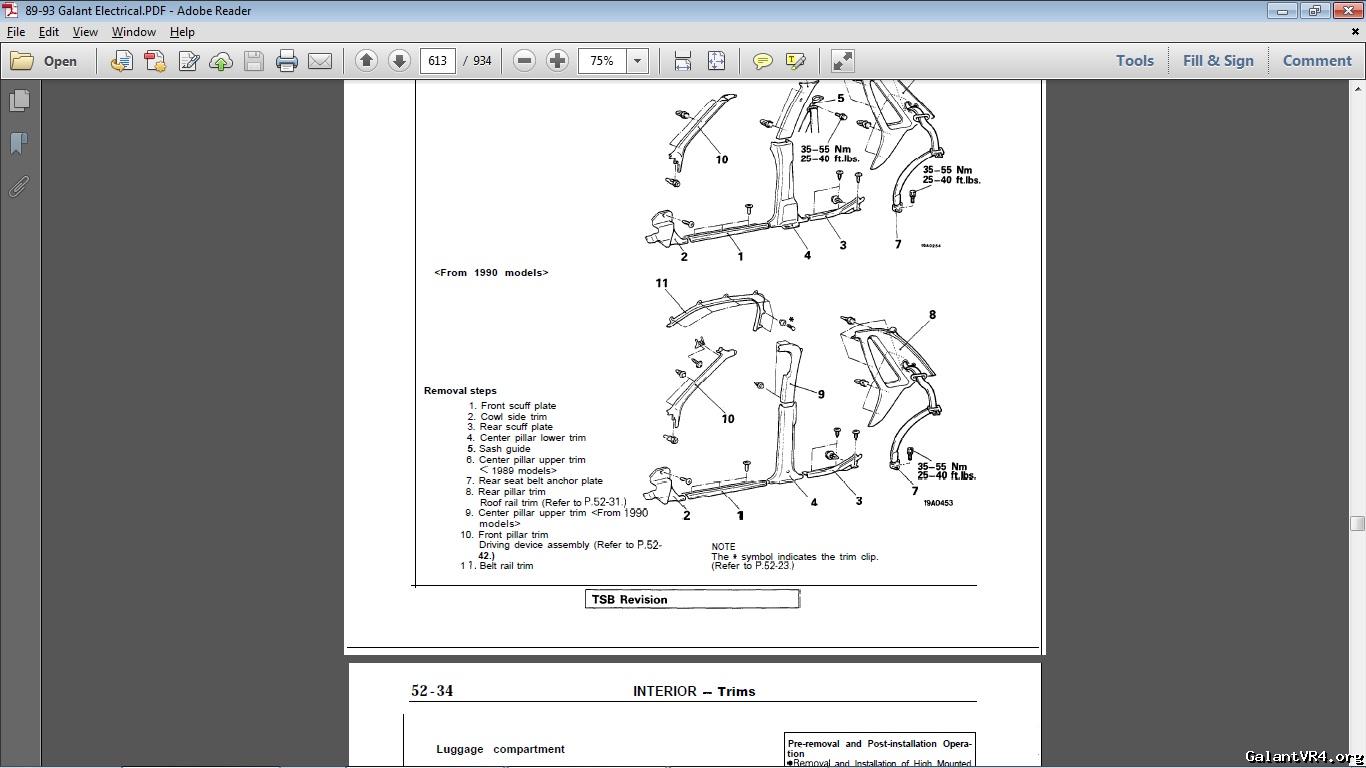The height and width of the screenshot is (768, 1366).
Task: Click the 'Rear seat belt anchor plate' text
Action: click(540, 481)
